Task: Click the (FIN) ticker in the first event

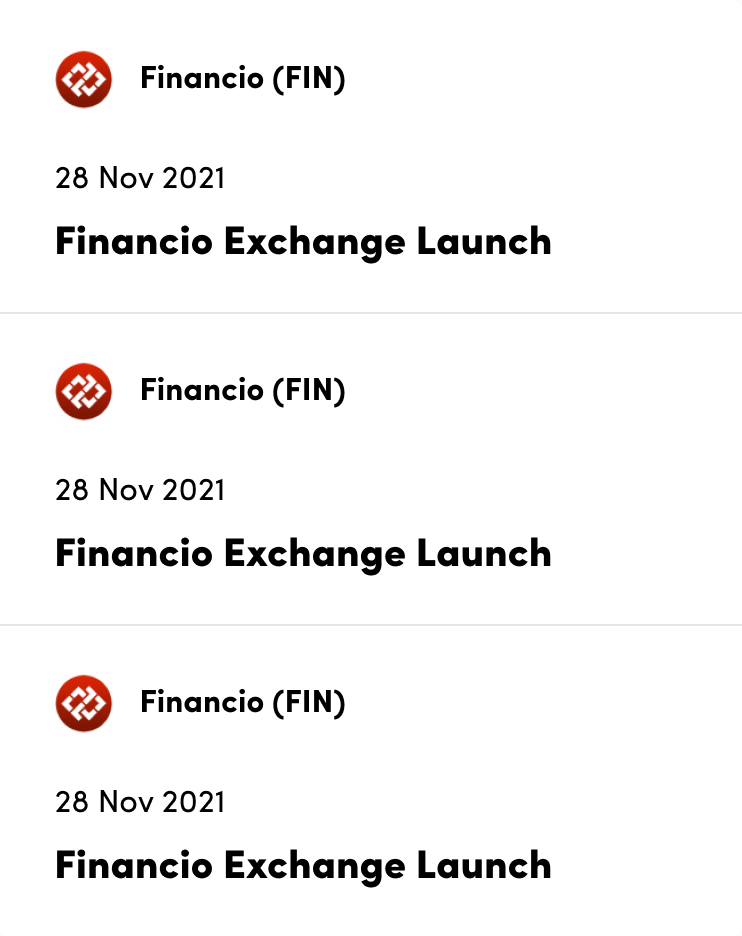Action: [309, 79]
